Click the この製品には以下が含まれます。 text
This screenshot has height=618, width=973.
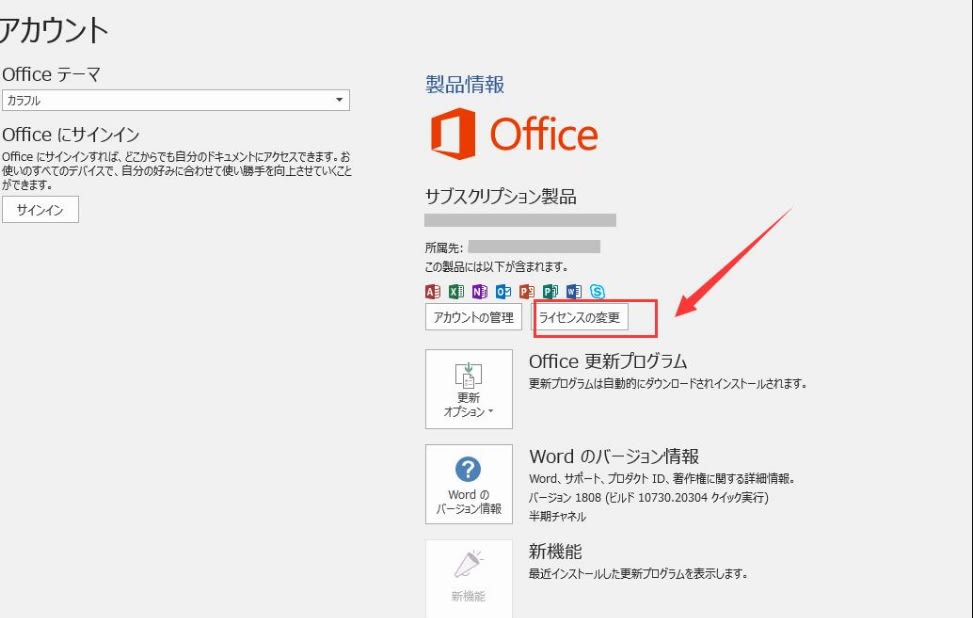pyautogui.click(x=496, y=267)
